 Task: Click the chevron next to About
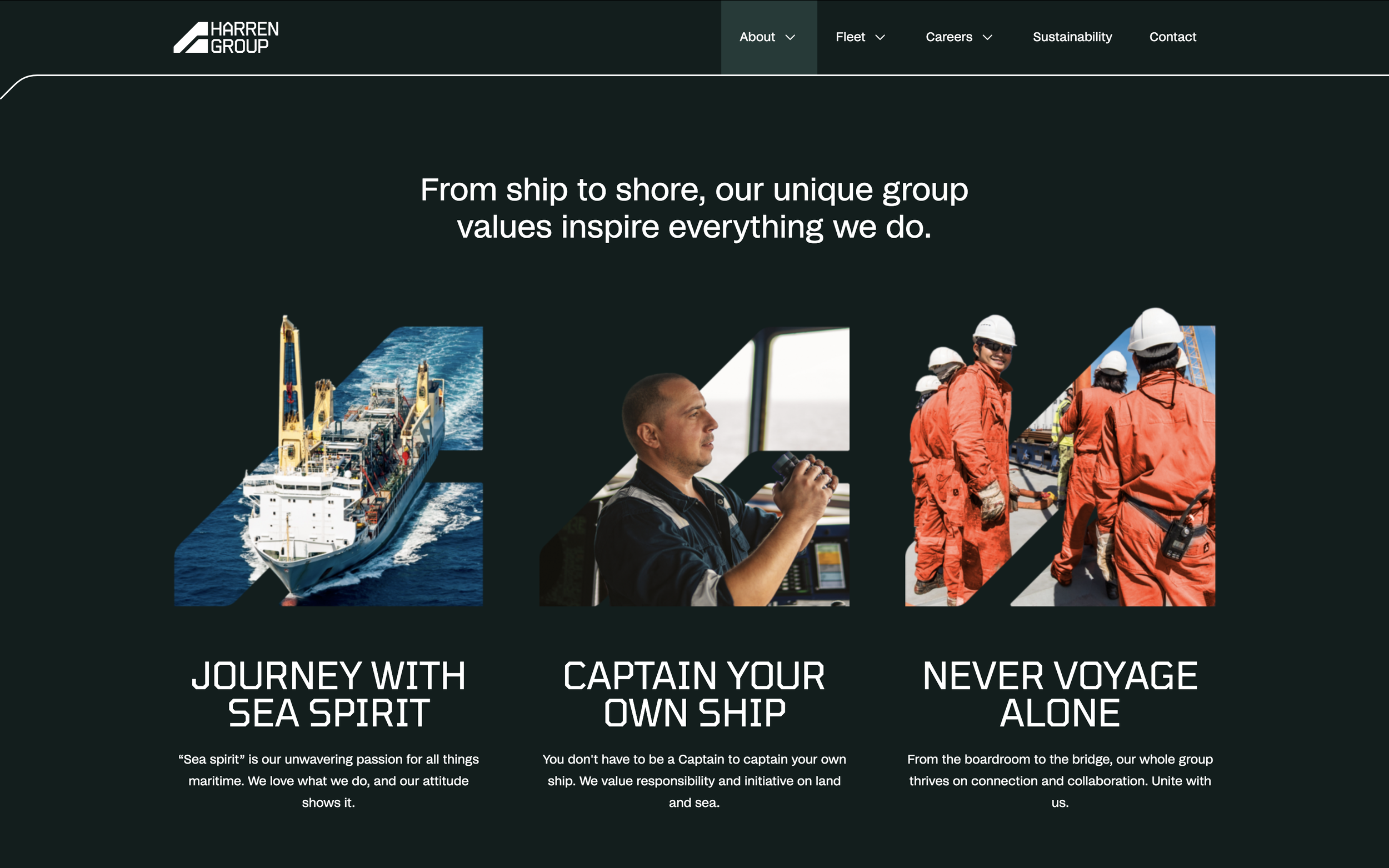pos(790,37)
